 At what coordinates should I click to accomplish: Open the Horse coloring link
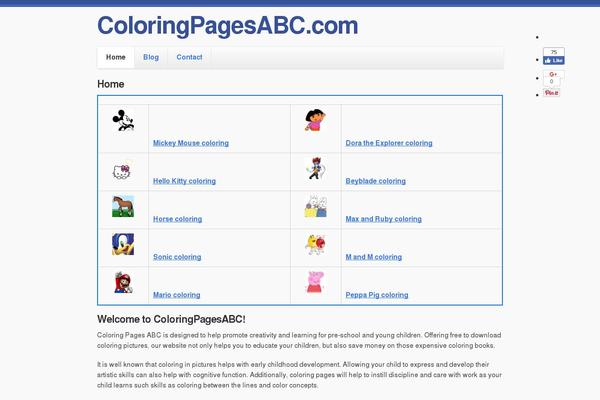(178, 219)
